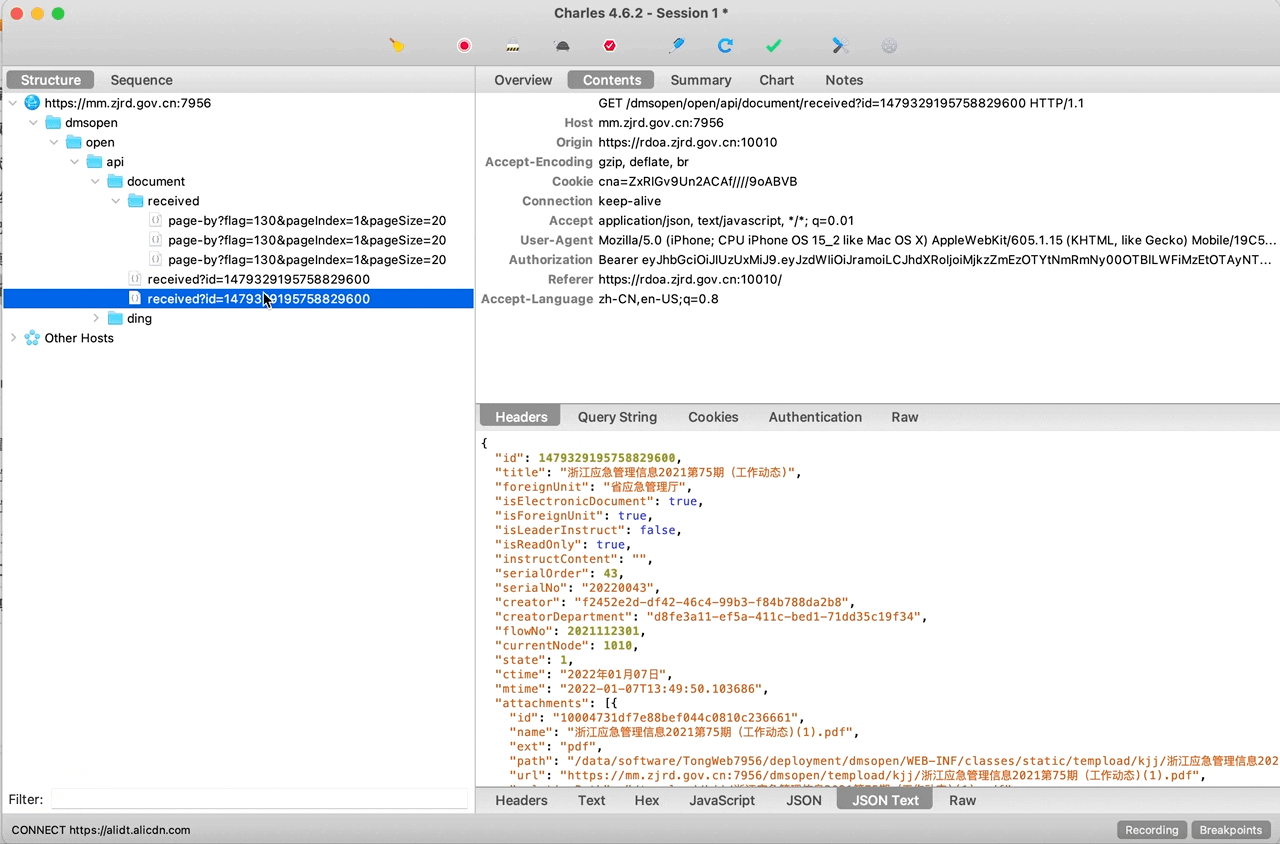Toggle the Breakpoints status button

click(1230, 830)
